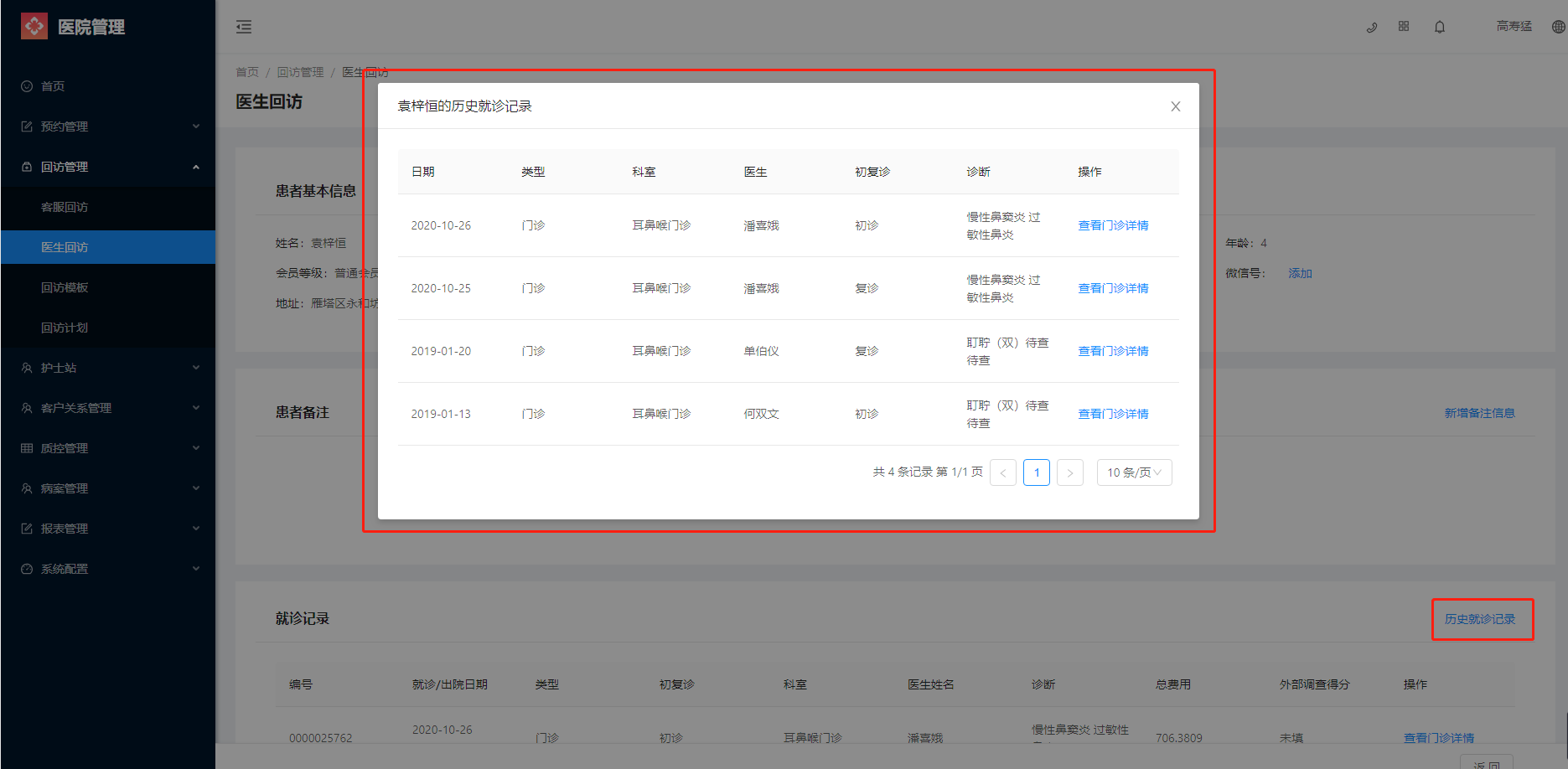Go to the next page arrow in pagination
The height and width of the screenshot is (769, 1568).
pos(1070,472)
